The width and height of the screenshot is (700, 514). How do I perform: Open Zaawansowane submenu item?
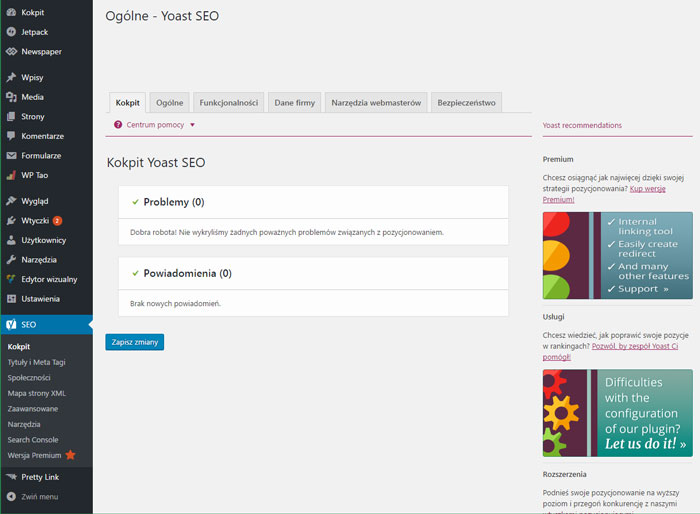[x=33, y=409]
